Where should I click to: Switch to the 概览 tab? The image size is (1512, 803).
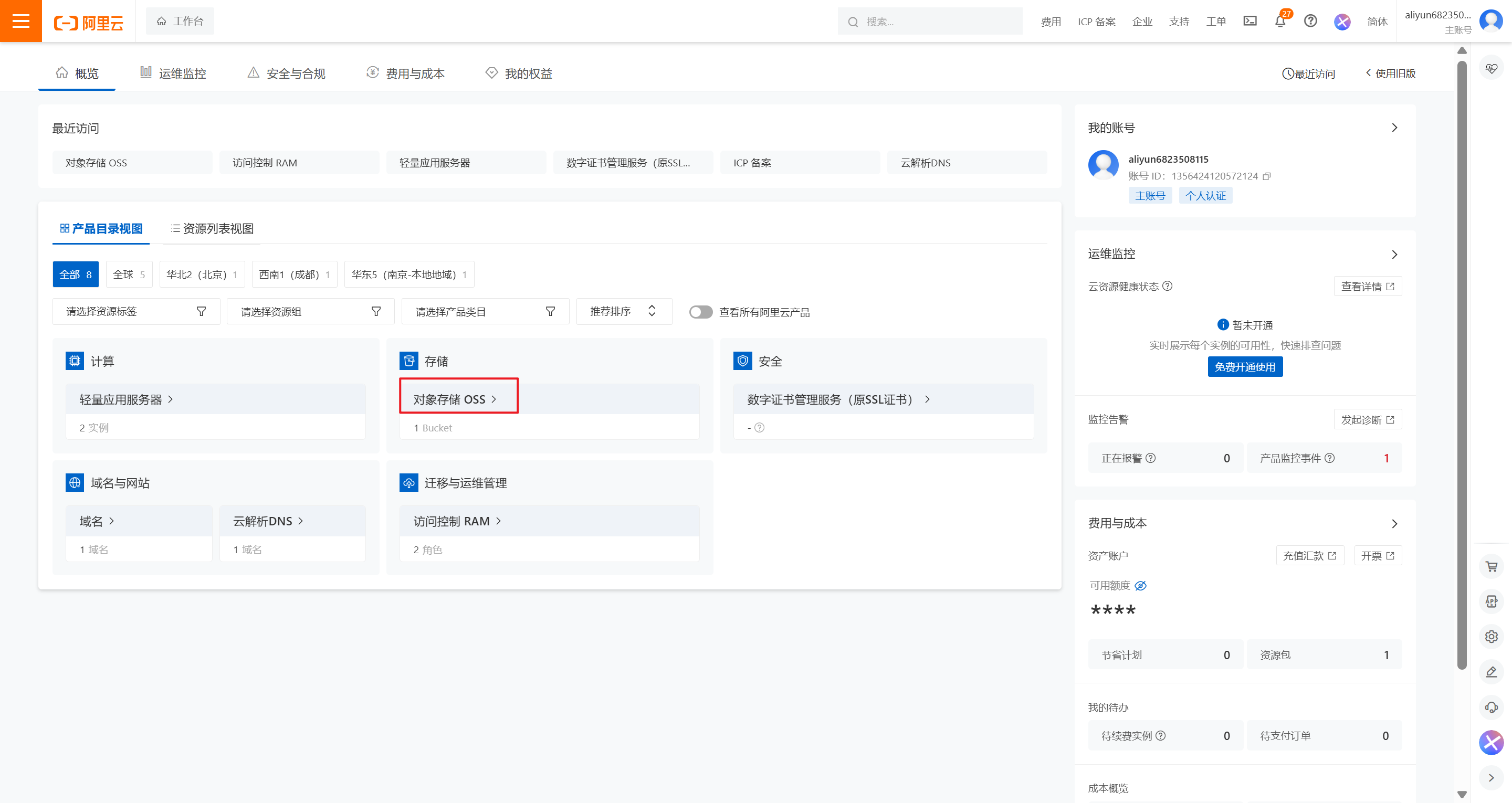(77, 73)
